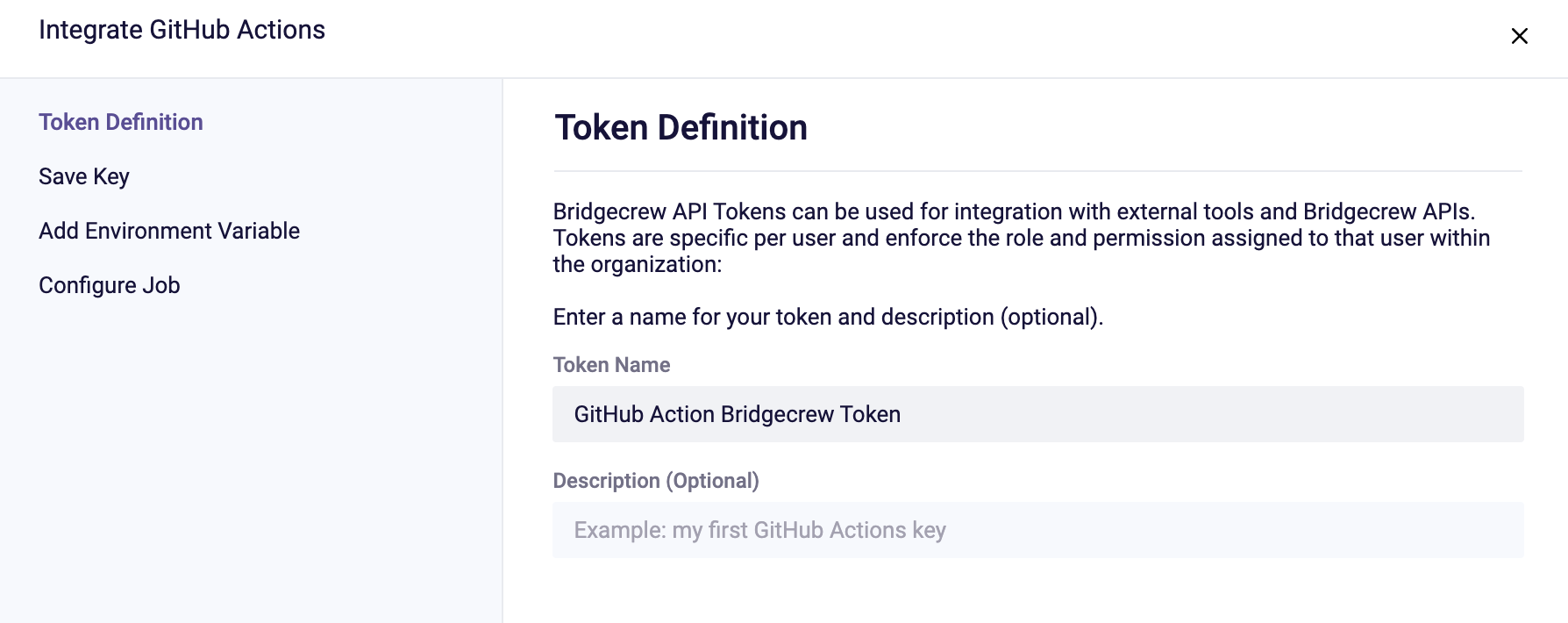Click the Description (Optional) label
1568x623 pixels.
click(x=656, y=481)
